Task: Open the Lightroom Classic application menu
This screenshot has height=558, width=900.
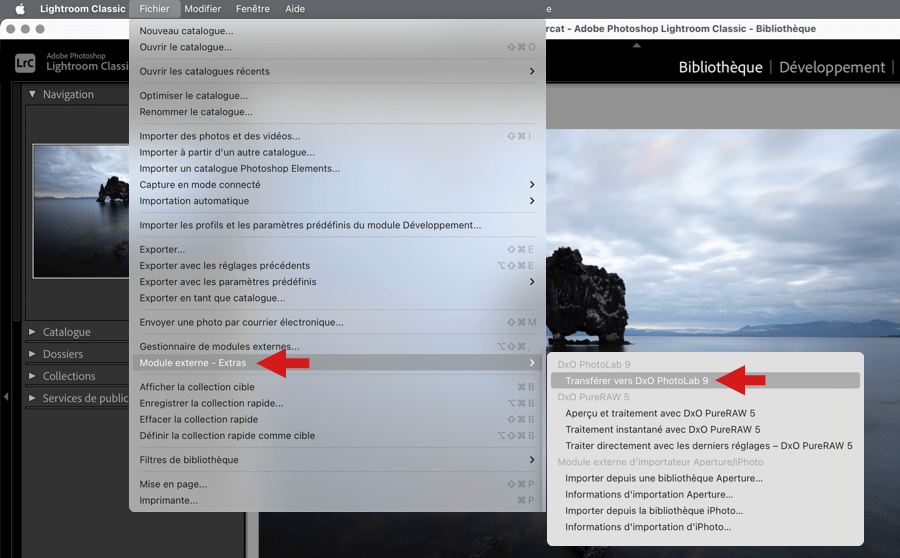Action: pos(82,9)
